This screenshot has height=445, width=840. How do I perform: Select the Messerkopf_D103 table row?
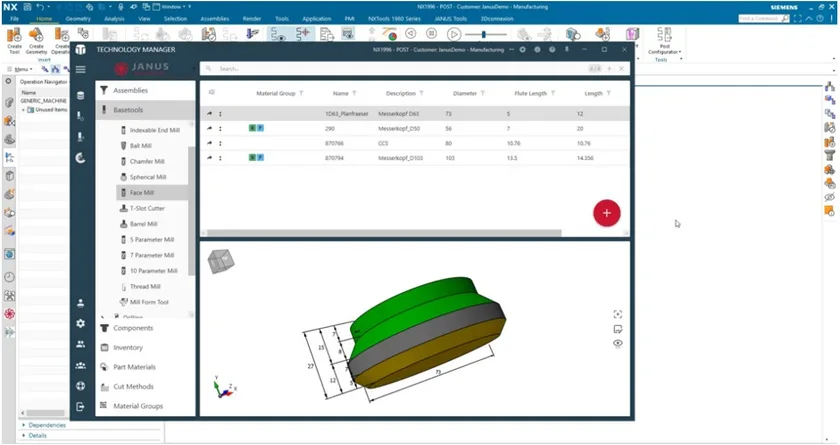pos(415,158)
